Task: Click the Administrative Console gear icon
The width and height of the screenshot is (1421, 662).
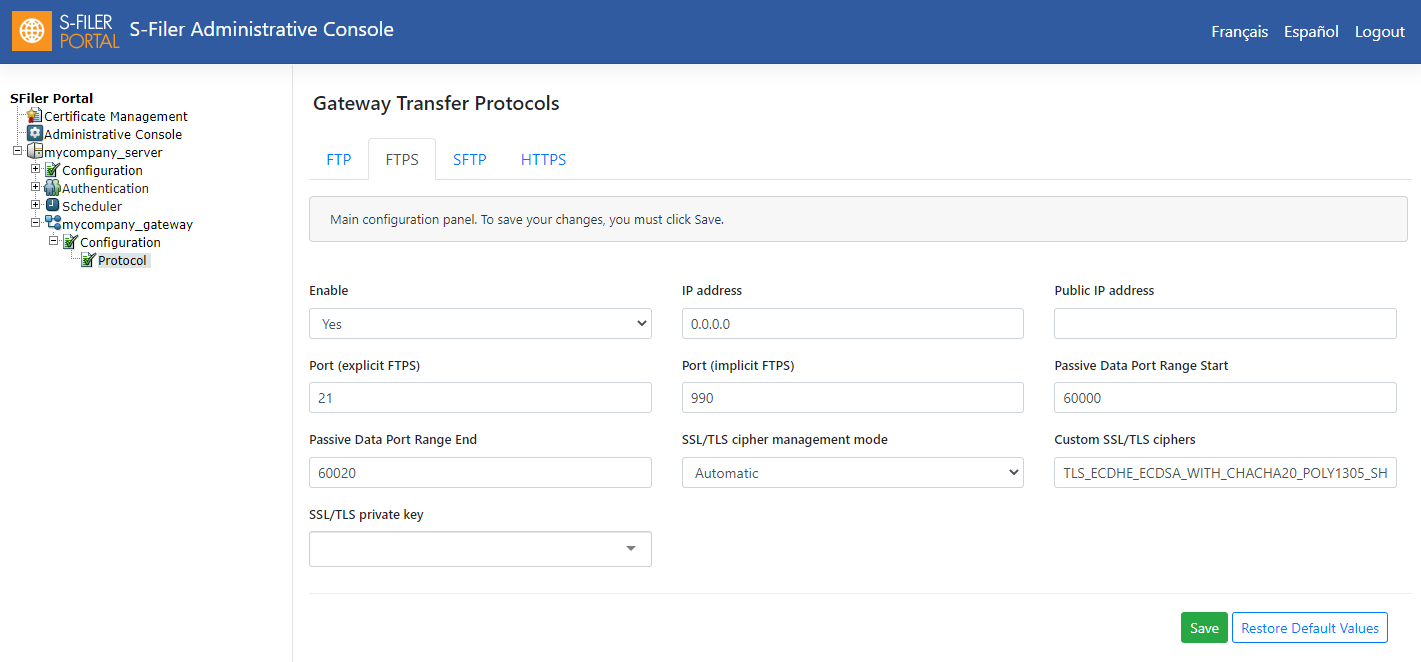Action: tap(35, 134)
